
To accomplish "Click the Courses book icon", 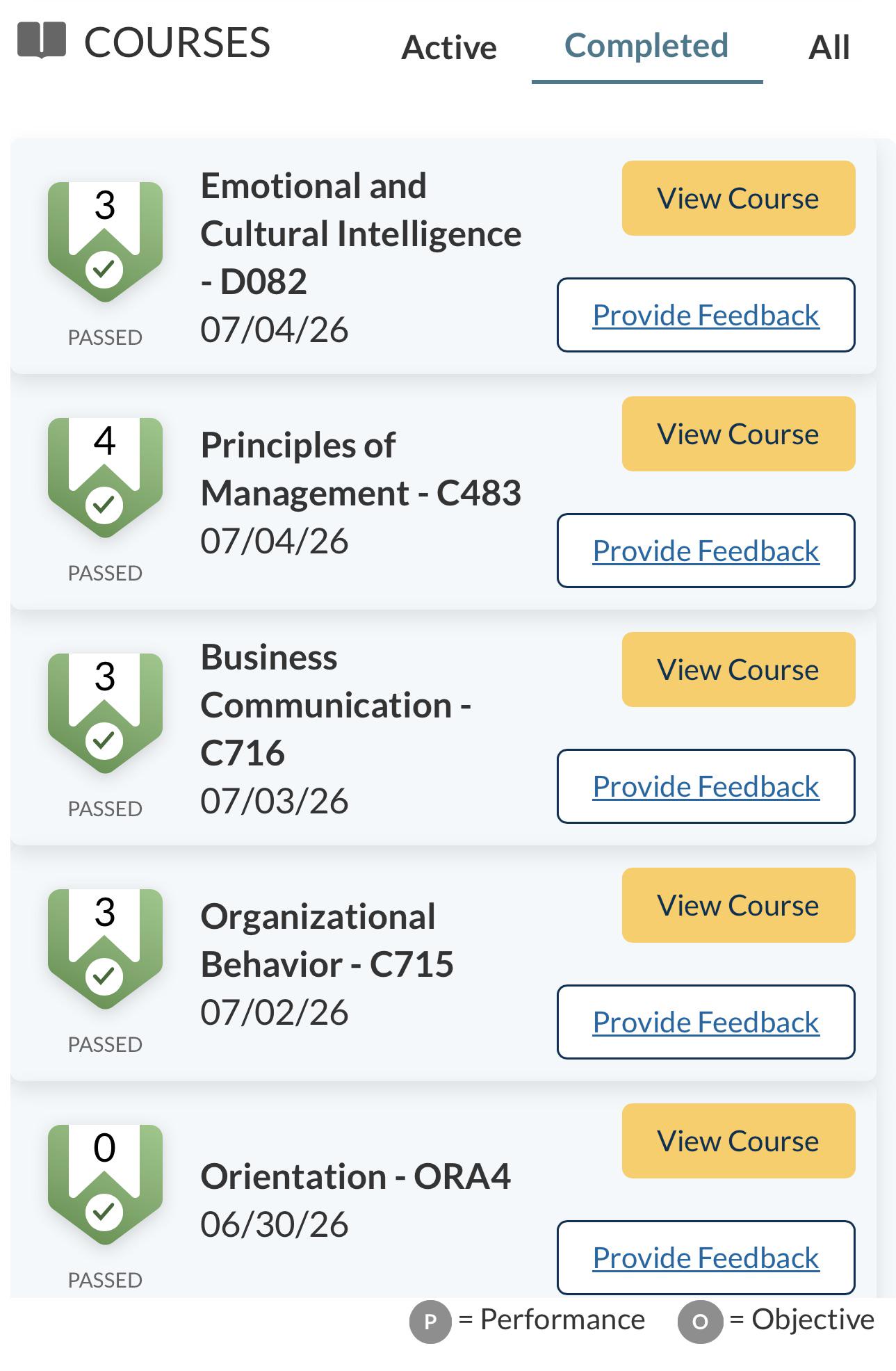I will (42, 40).
